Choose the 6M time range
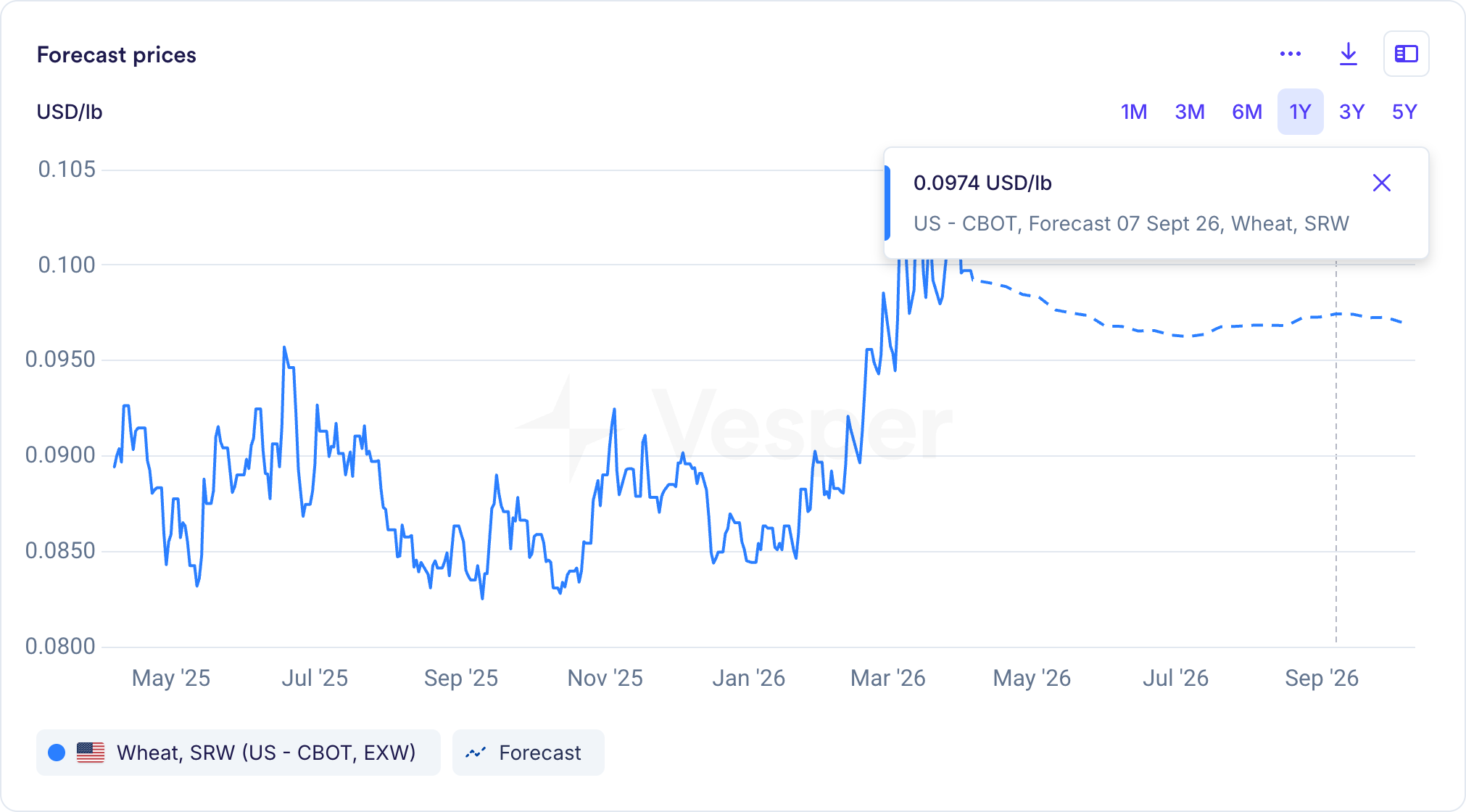The height and width of the screenshot is (812, 1466). coord(1247,112)
